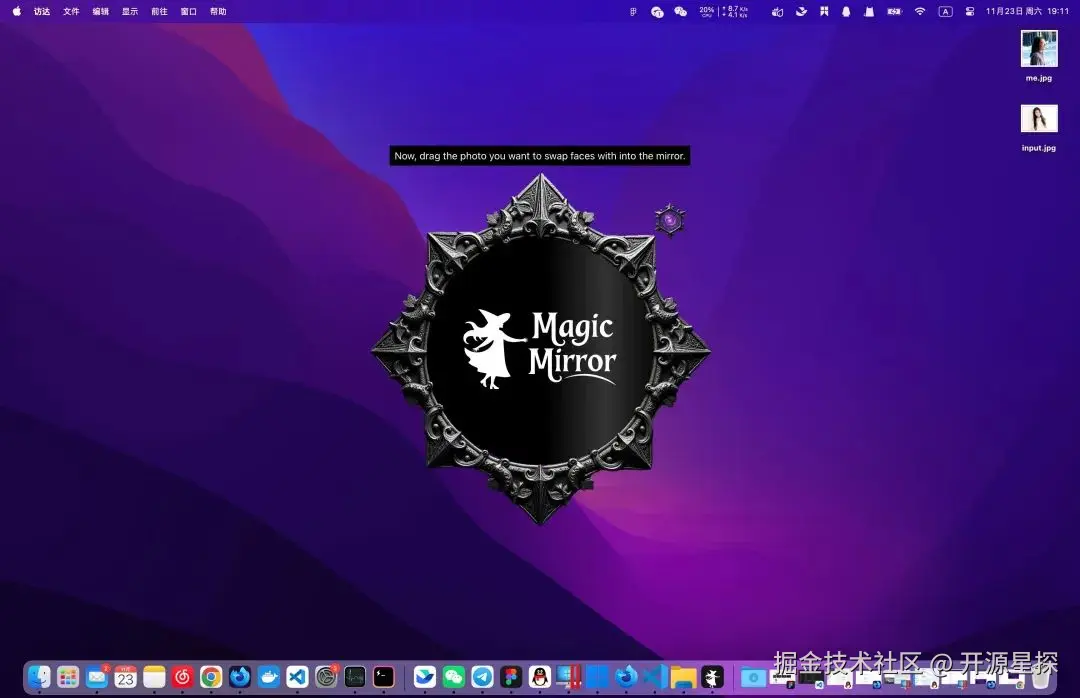This screenshot has width=1080, height=698.
Task: Click the Magic Mirror witch Dock icon
Action: [712, 677]
